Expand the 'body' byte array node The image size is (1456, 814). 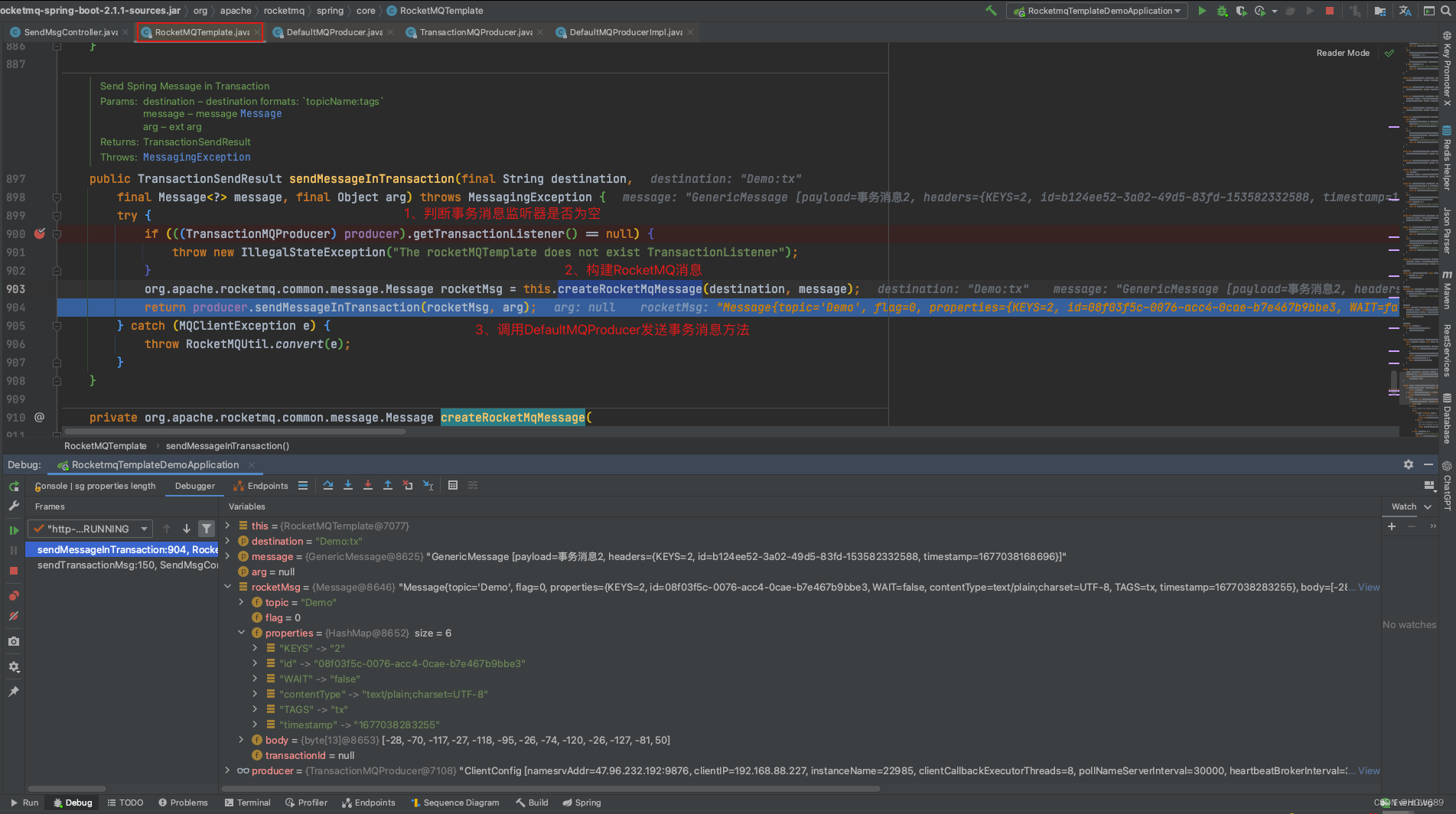coord(241,740)
